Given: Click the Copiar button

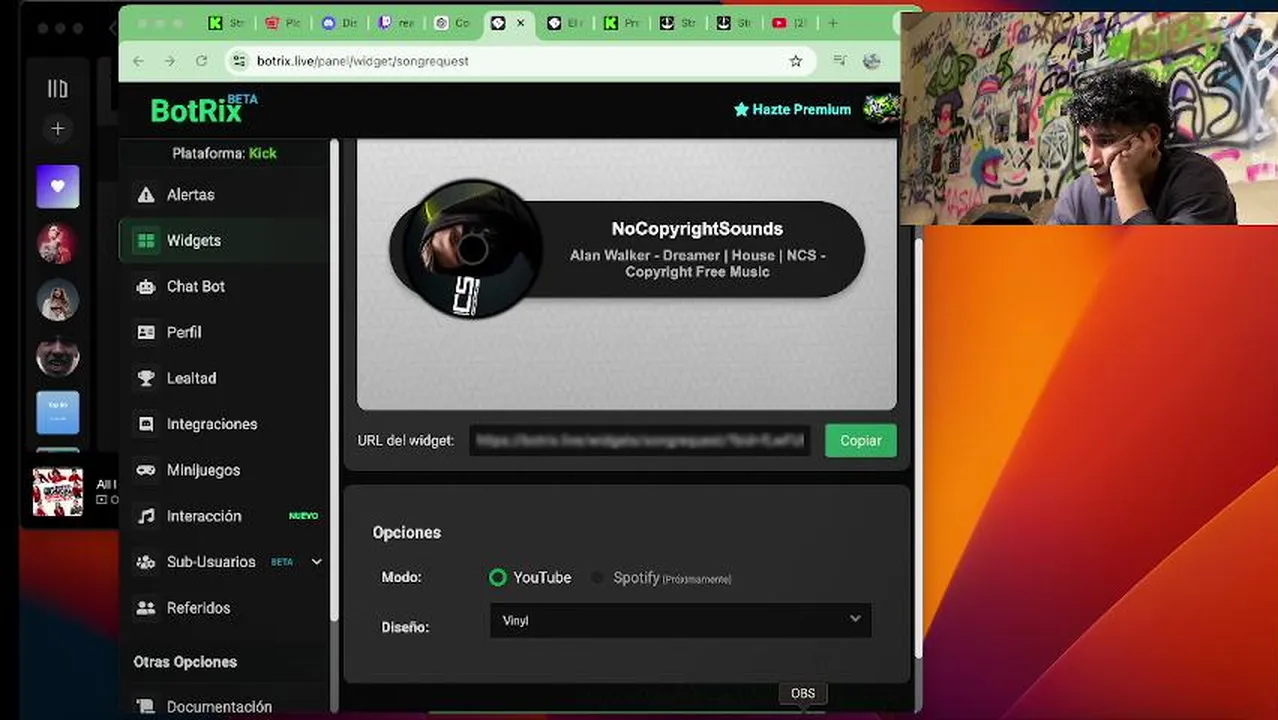Looking at the screenshot, I should point(860,441).
